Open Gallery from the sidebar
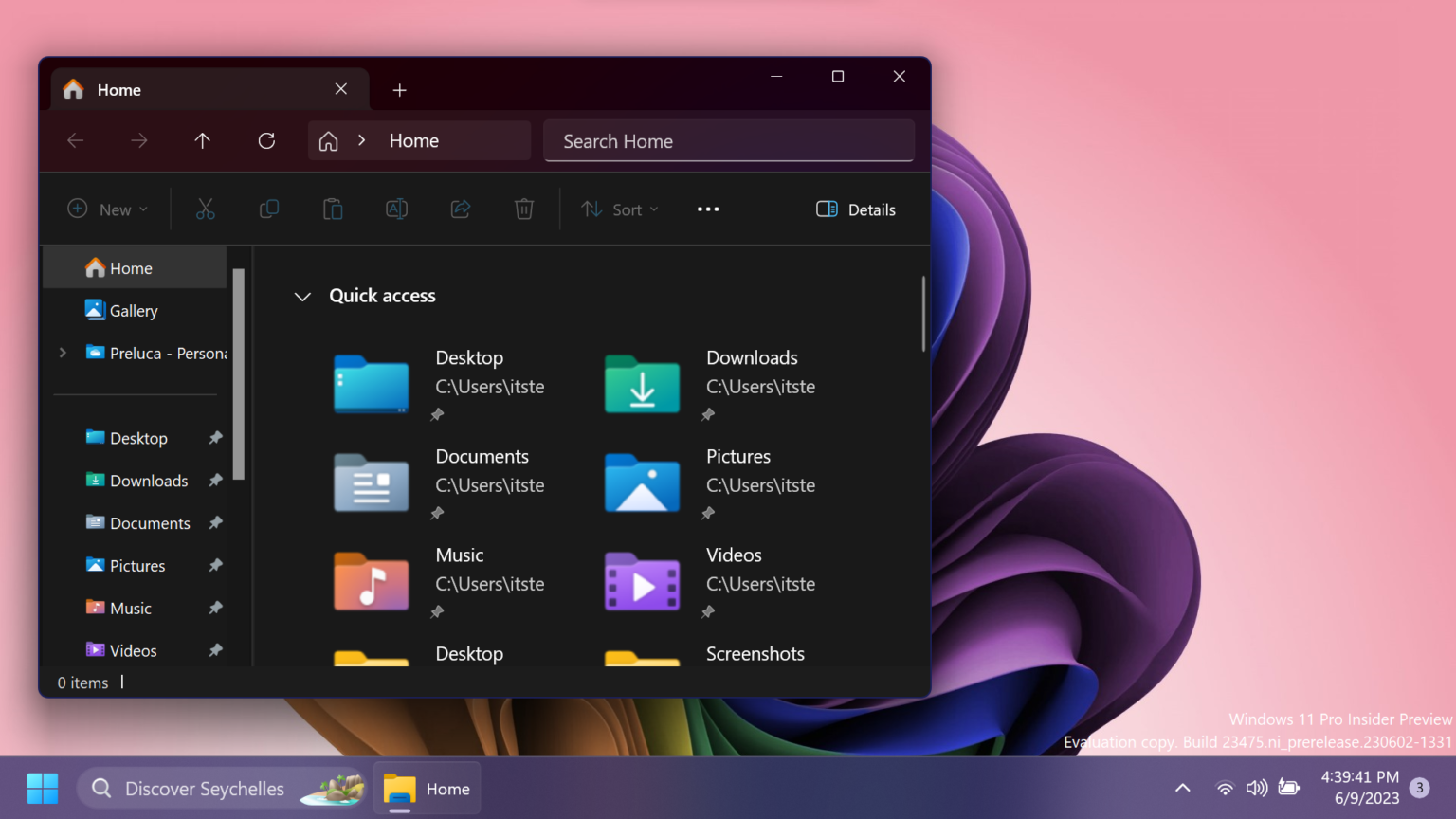 point(133,310)
